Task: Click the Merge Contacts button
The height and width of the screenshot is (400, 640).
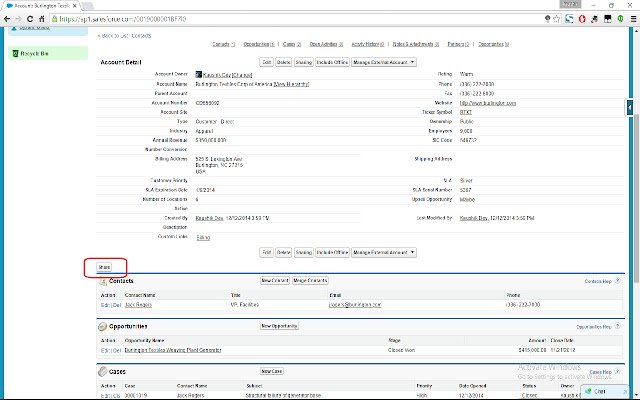Action: click(310, 280)
